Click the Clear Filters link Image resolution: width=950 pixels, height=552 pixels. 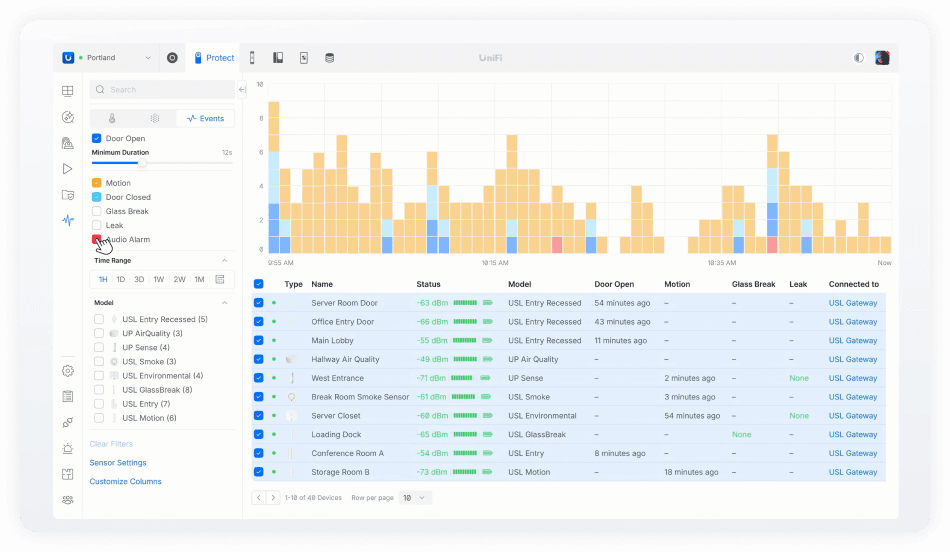111,444
